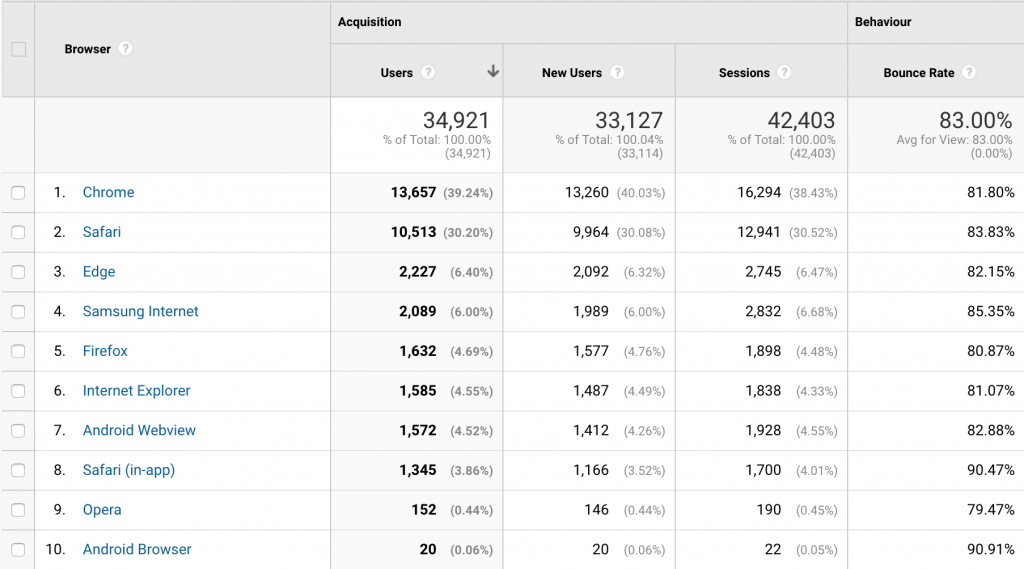
Task: Select overall bounce rate 83.00%
Action: pyautogui.click(x=976, y=120)
